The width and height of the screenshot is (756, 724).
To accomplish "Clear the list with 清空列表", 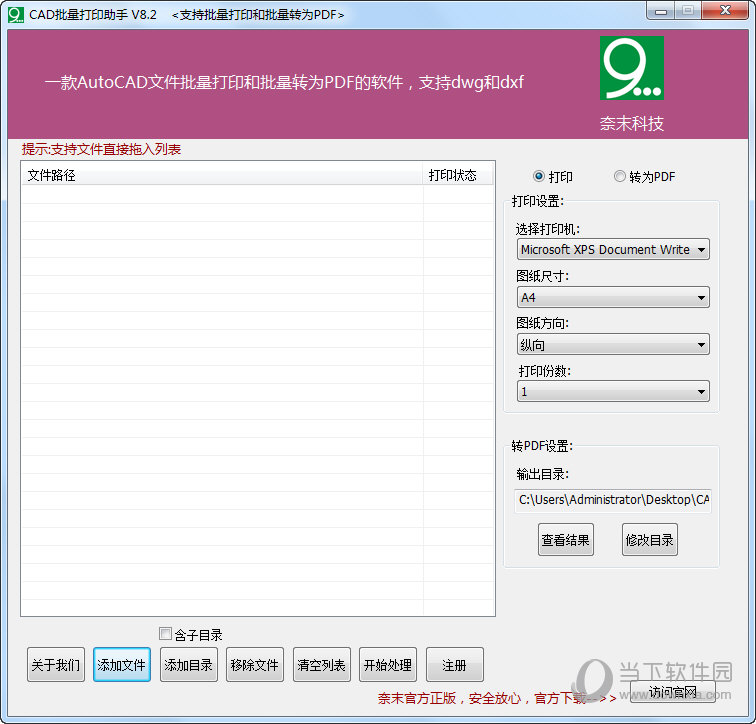I will pyautogui.click(x=322, y=665).
